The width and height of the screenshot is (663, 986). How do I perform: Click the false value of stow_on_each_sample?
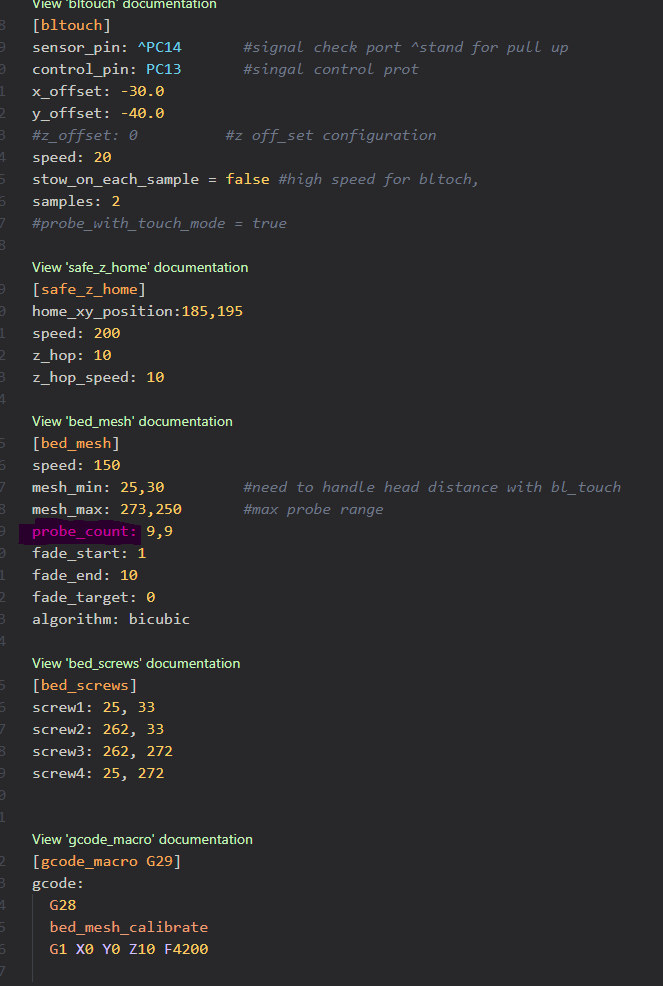pyautogui.click(x=248, y=179)
